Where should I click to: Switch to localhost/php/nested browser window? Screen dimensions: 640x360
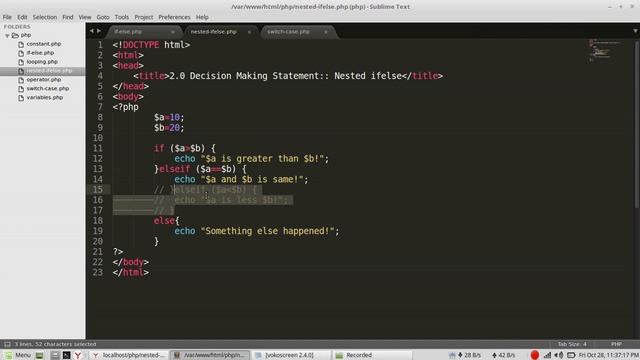[129, 355]
